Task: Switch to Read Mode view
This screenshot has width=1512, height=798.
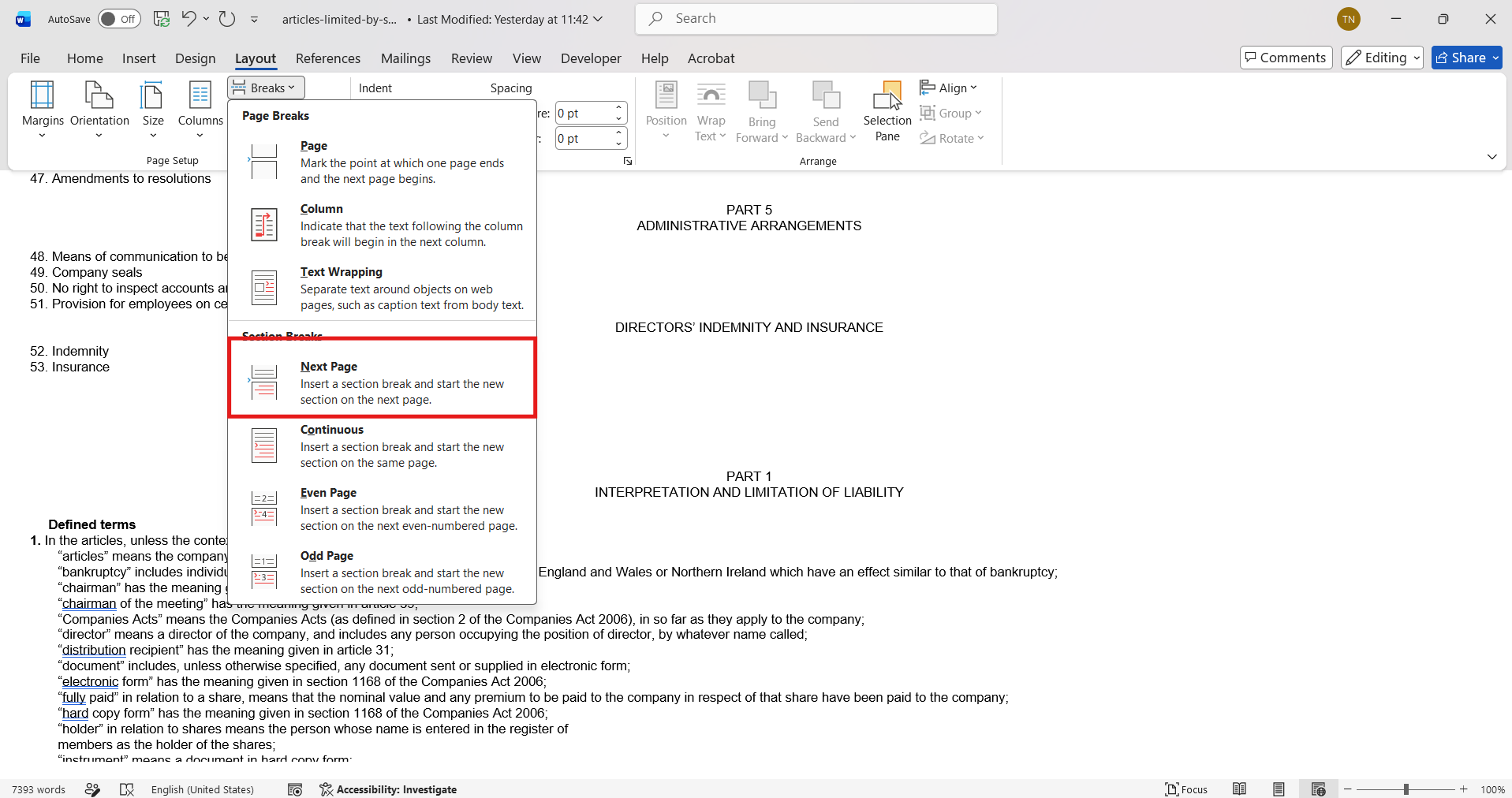Action: (x=1240, y=789)
